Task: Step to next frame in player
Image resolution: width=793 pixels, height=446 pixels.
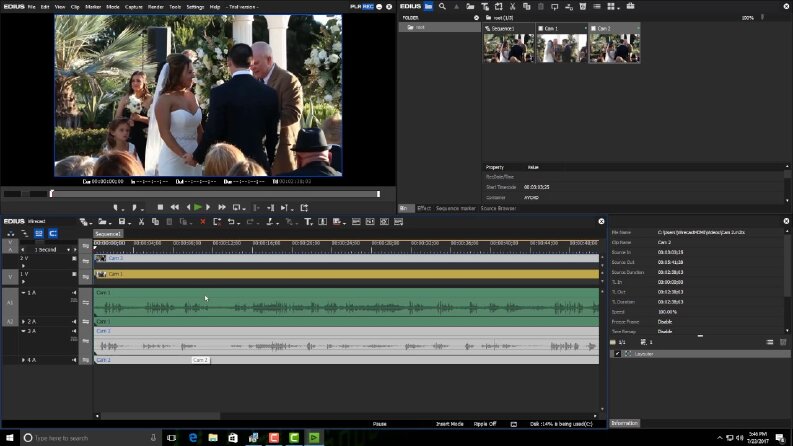Action: click(x=208, y=207)
